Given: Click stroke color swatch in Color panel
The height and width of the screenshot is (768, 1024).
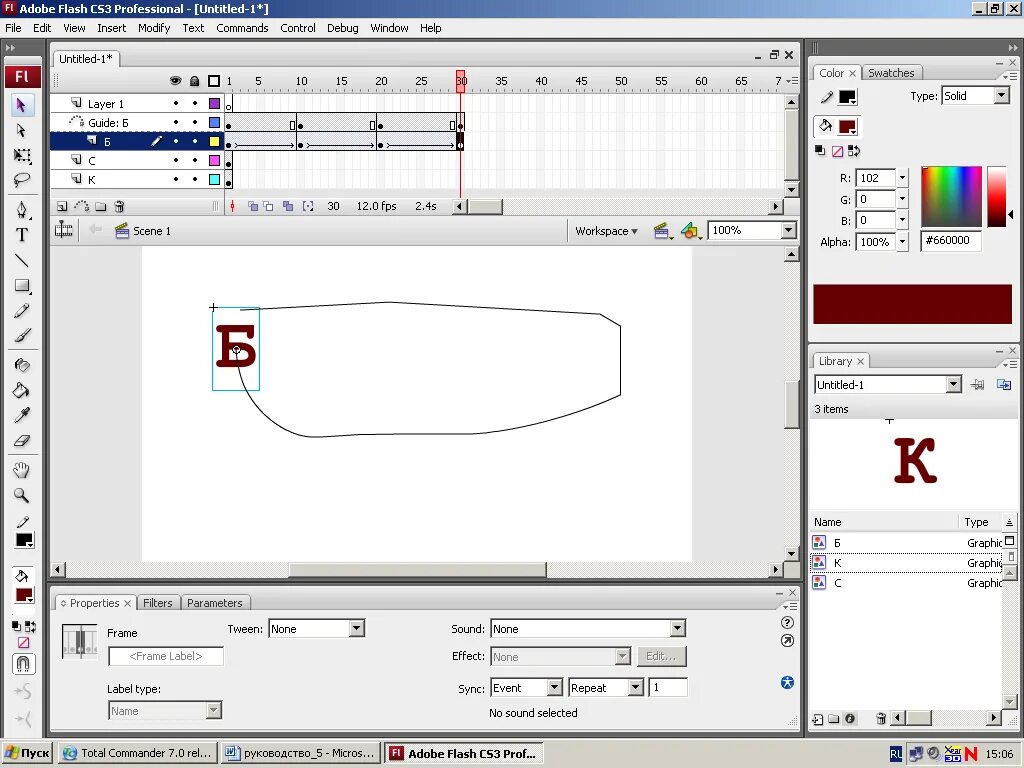Looking at the screenshot, I should coord(847,97).
